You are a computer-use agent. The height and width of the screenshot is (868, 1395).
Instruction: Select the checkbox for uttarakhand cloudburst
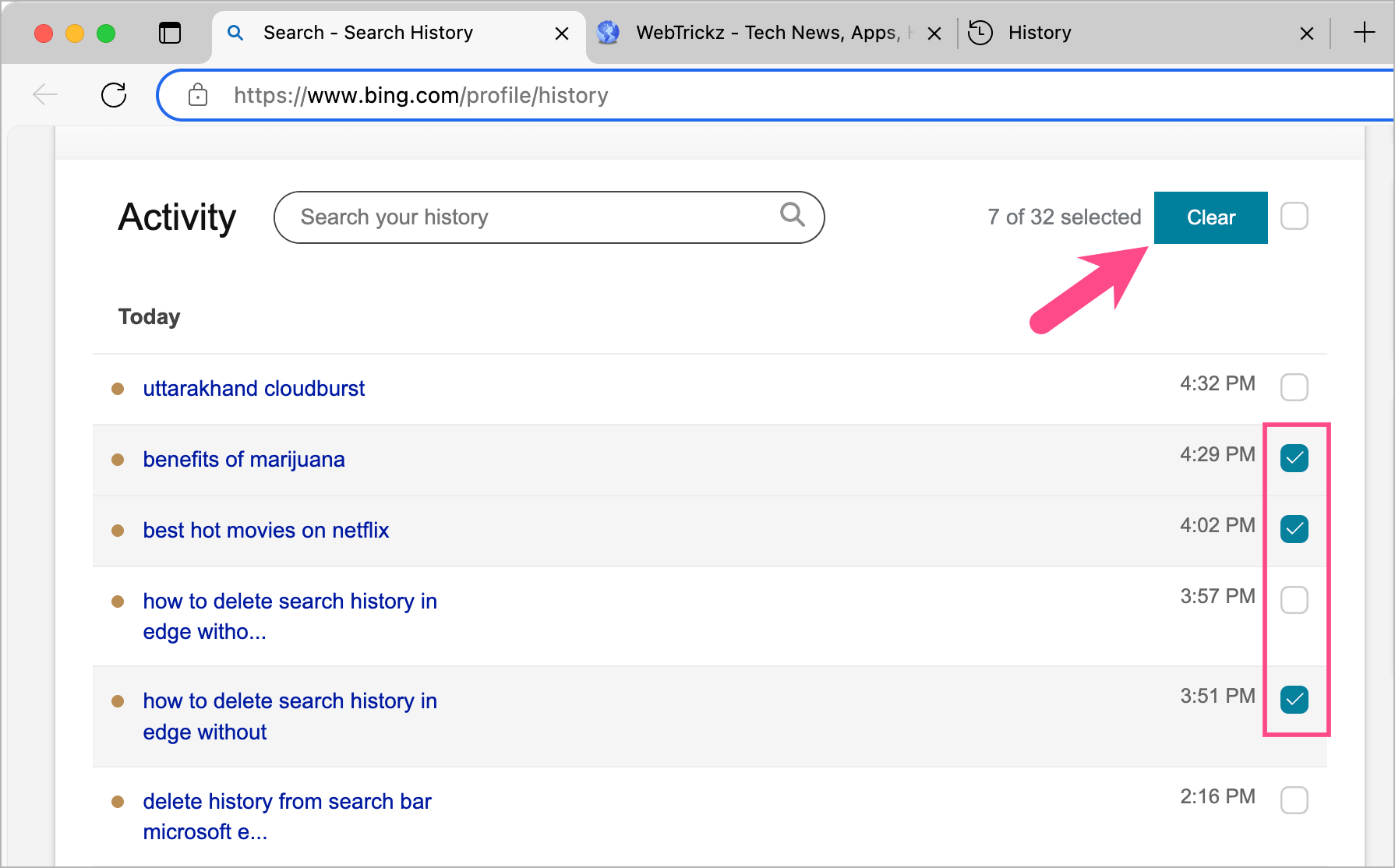[x=1294, y=386]
